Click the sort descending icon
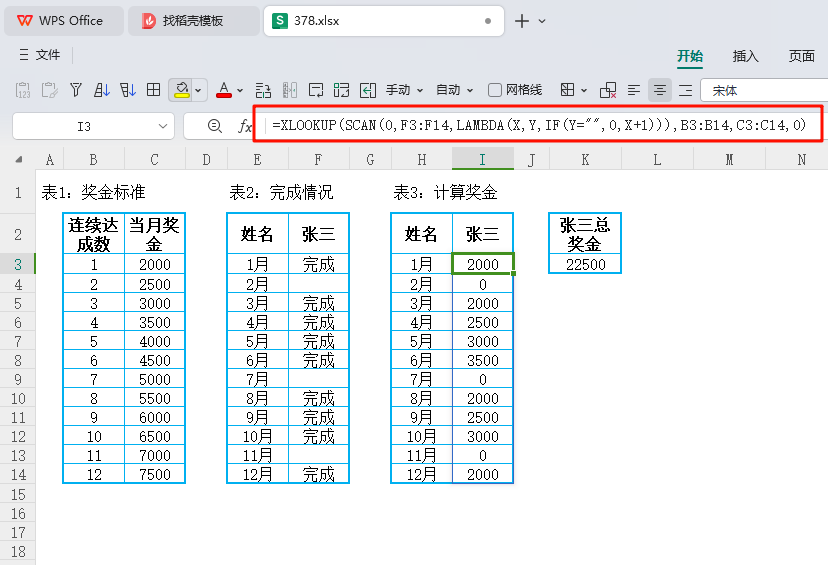Screen dimensions: 828x565 tap(127, 90)
